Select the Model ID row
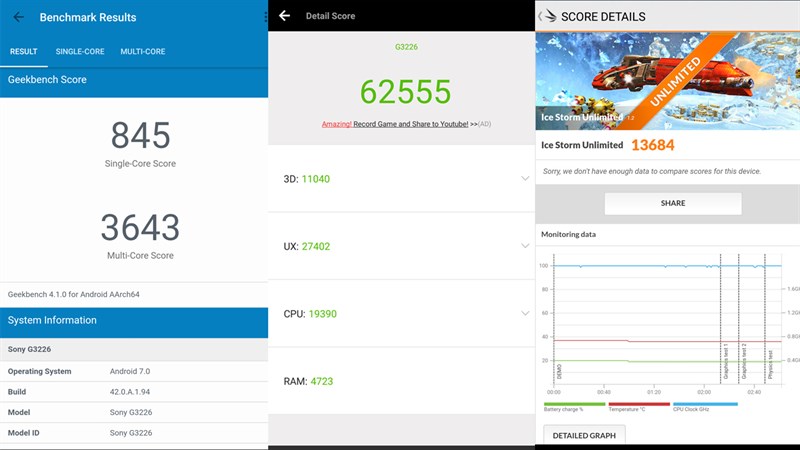 [134, 433]
